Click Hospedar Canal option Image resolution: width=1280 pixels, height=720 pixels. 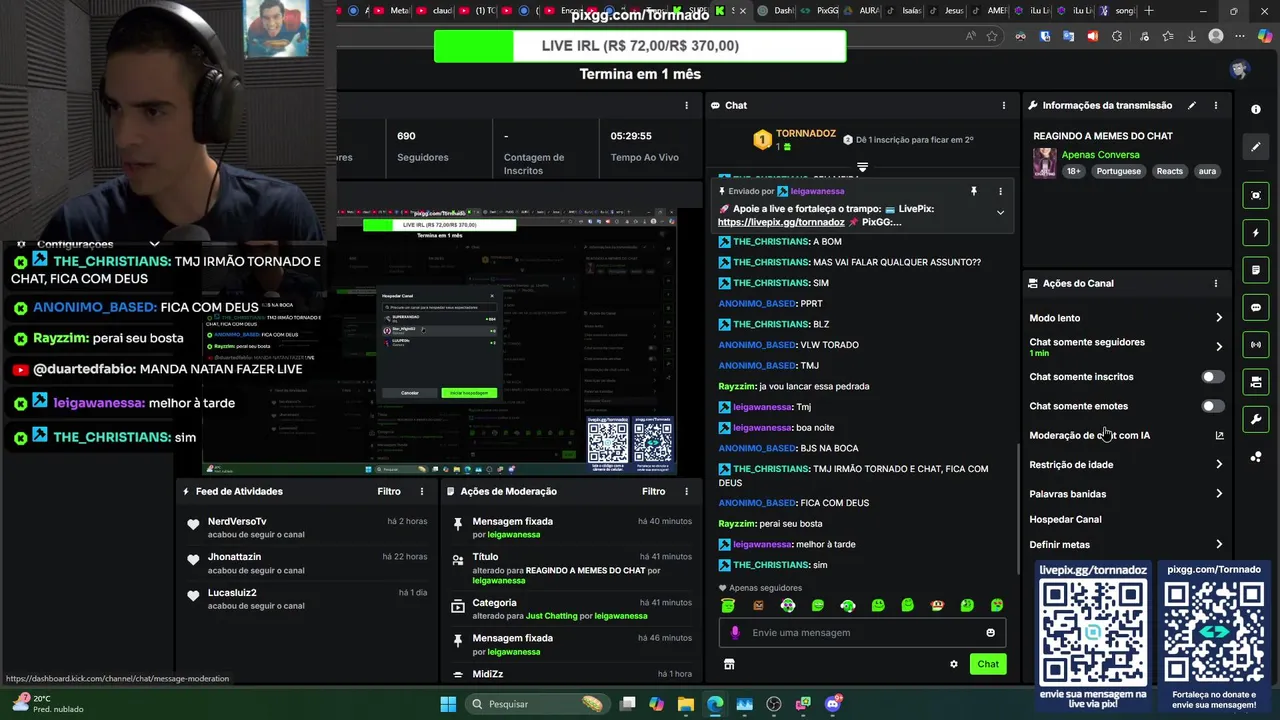[1065, 519]
